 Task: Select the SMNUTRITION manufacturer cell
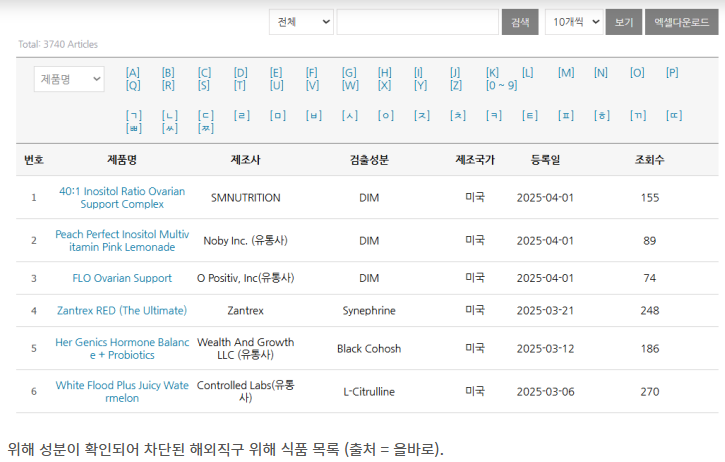tap(246, 197)
